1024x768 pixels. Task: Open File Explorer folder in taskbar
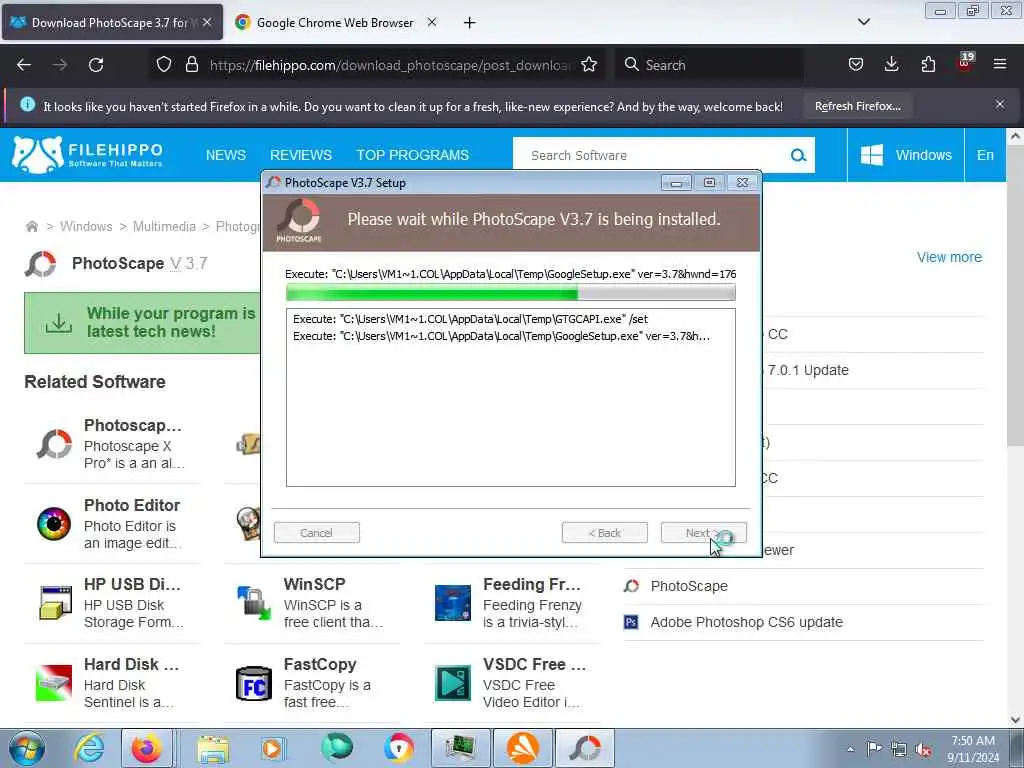point(213,748)
